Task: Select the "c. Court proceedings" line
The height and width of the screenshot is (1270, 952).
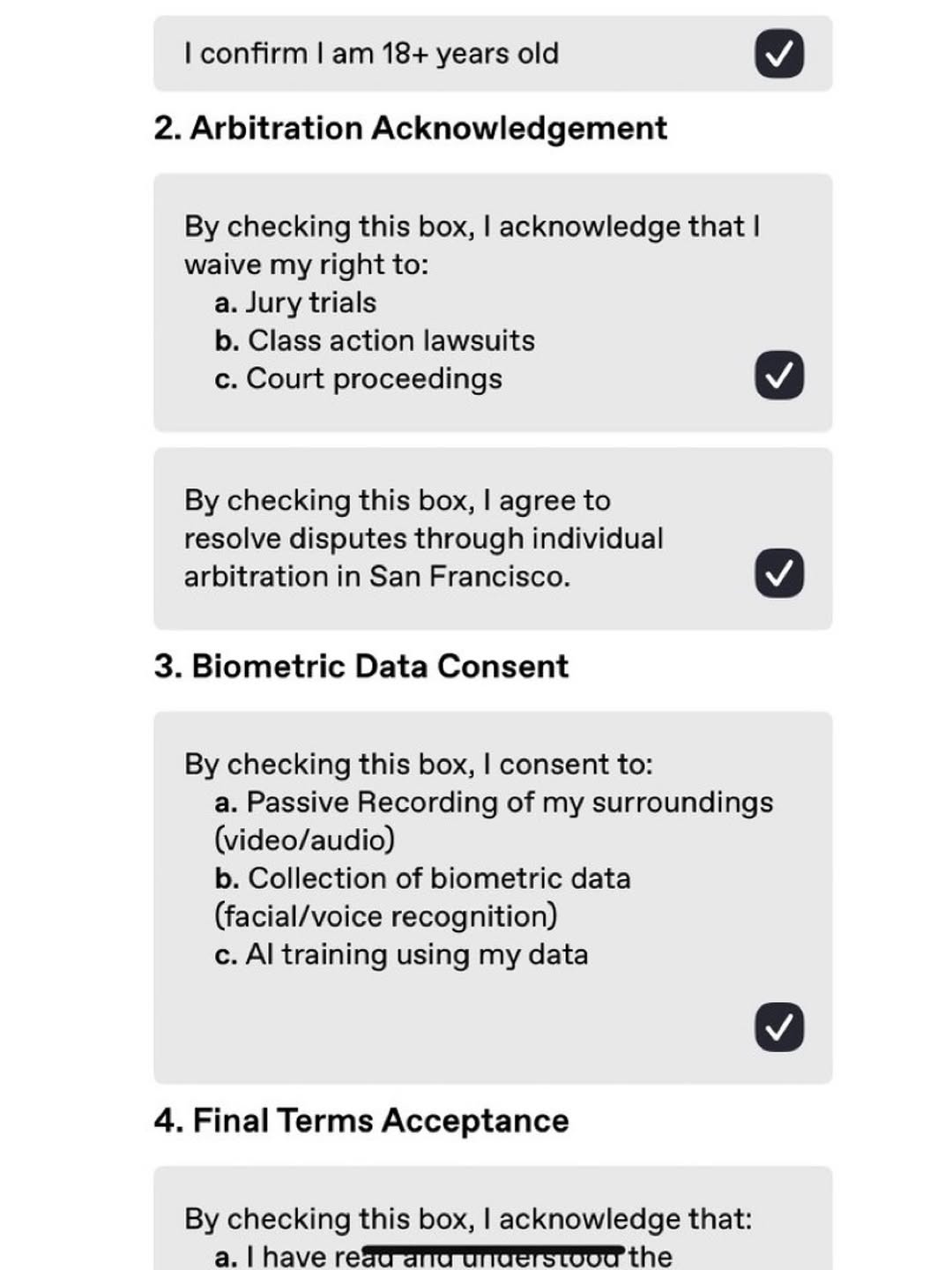Action: [x=358, y=378]
